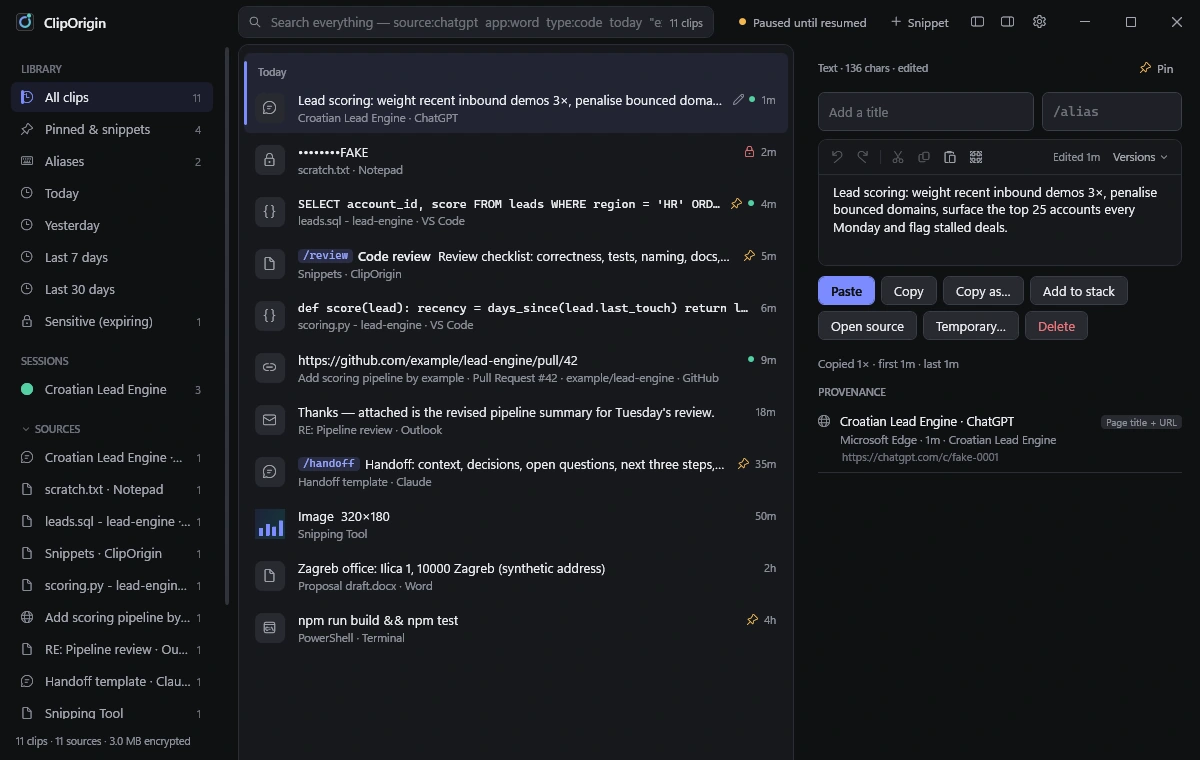
Task: Select the npm run build && npm test clip
Action: pos(516,628)
